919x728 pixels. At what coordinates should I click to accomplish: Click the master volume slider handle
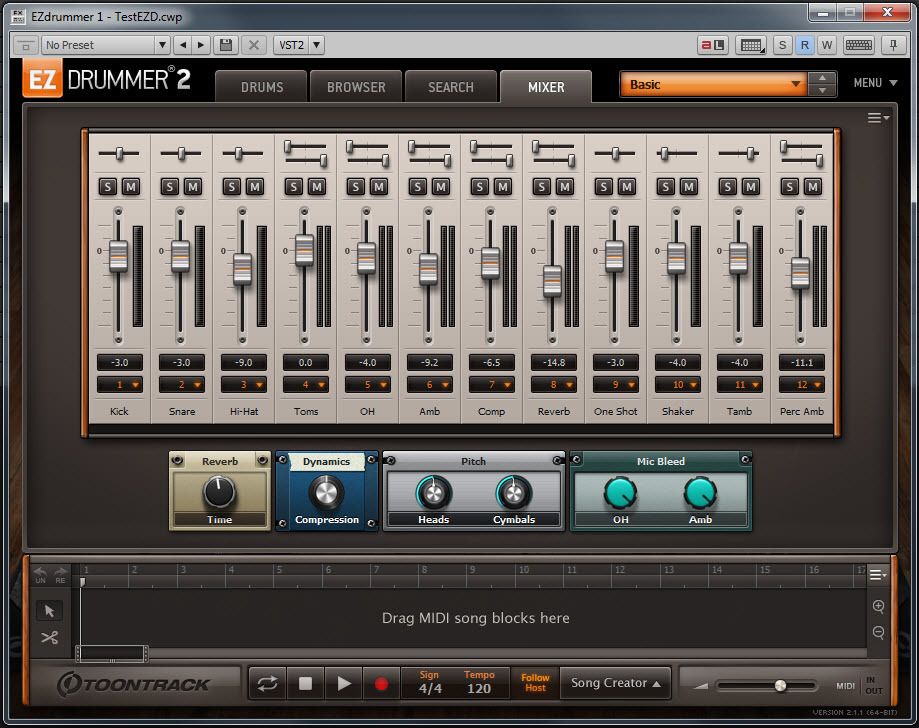coord(780,686)
